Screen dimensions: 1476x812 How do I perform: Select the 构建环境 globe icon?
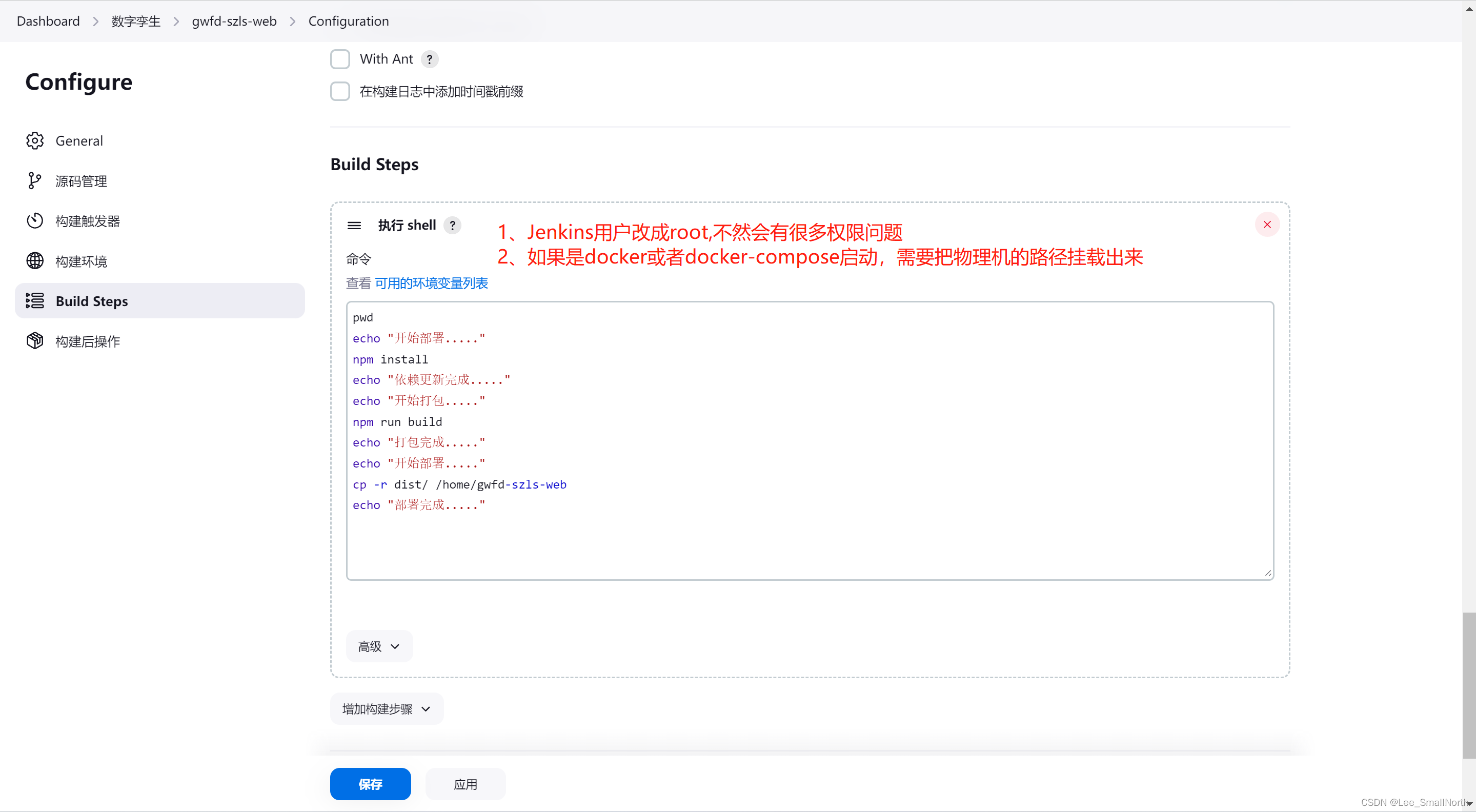[x=34, y=260]
